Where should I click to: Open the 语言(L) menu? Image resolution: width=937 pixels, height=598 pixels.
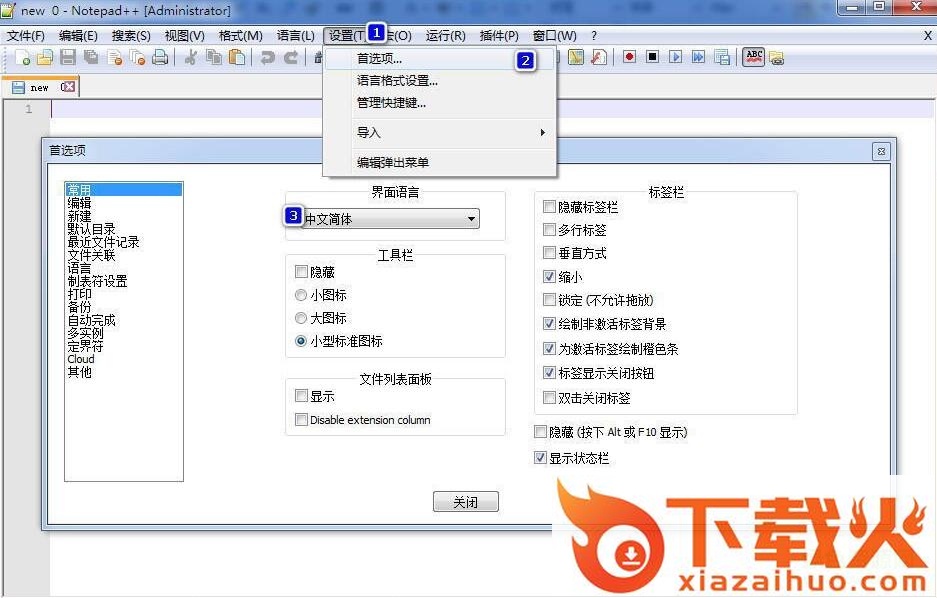click(x=296, y=36)
